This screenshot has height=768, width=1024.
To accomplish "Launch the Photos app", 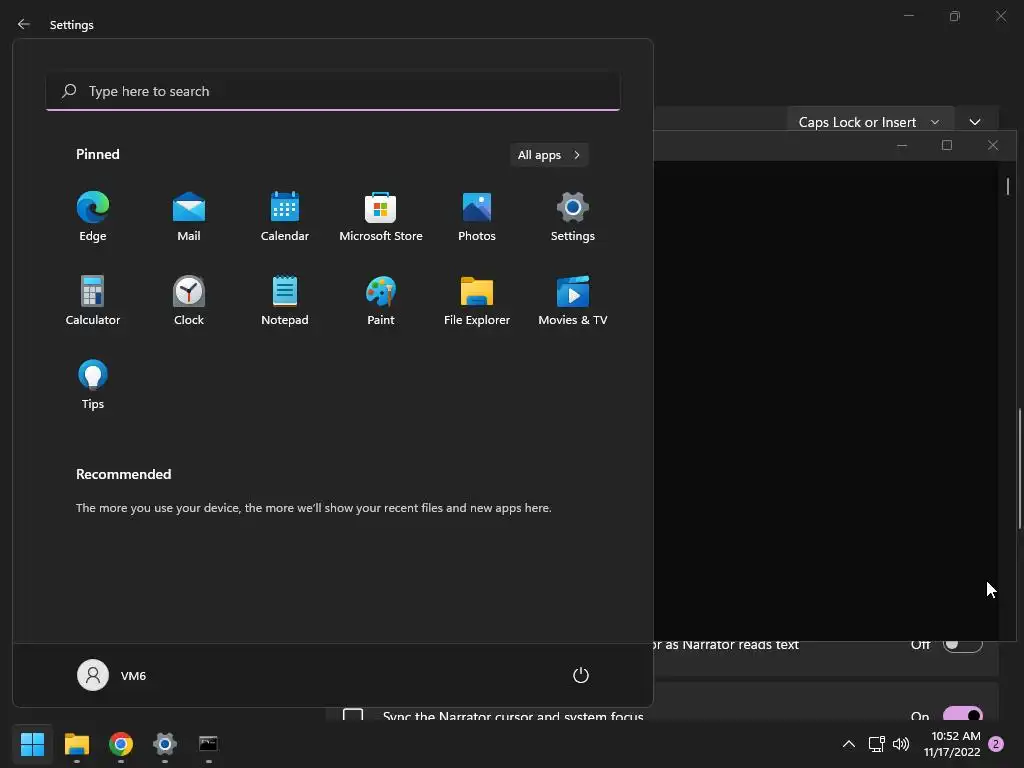I will 477,217.
